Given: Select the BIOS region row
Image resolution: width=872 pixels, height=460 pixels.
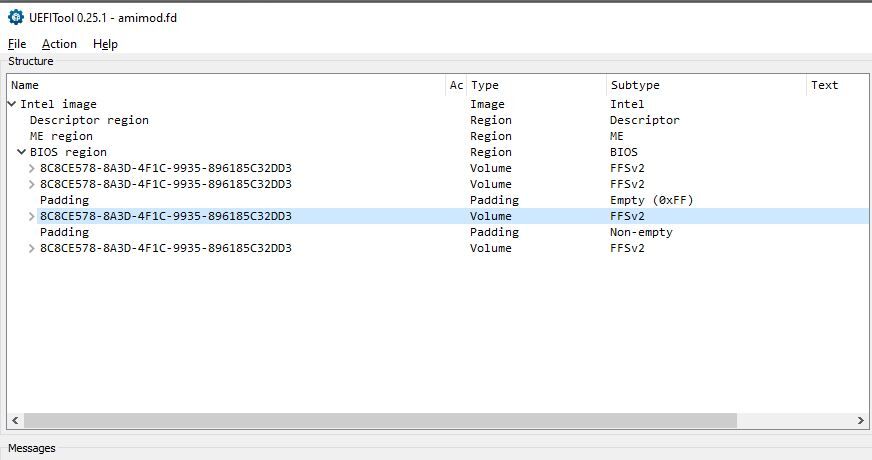Looking at the screenshot, I should pos(438,152).
